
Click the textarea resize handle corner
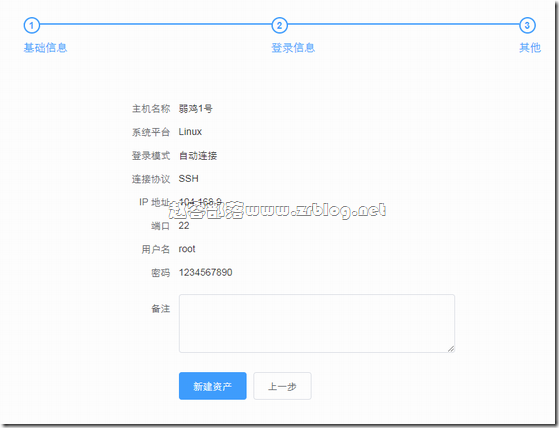[451, 349]
